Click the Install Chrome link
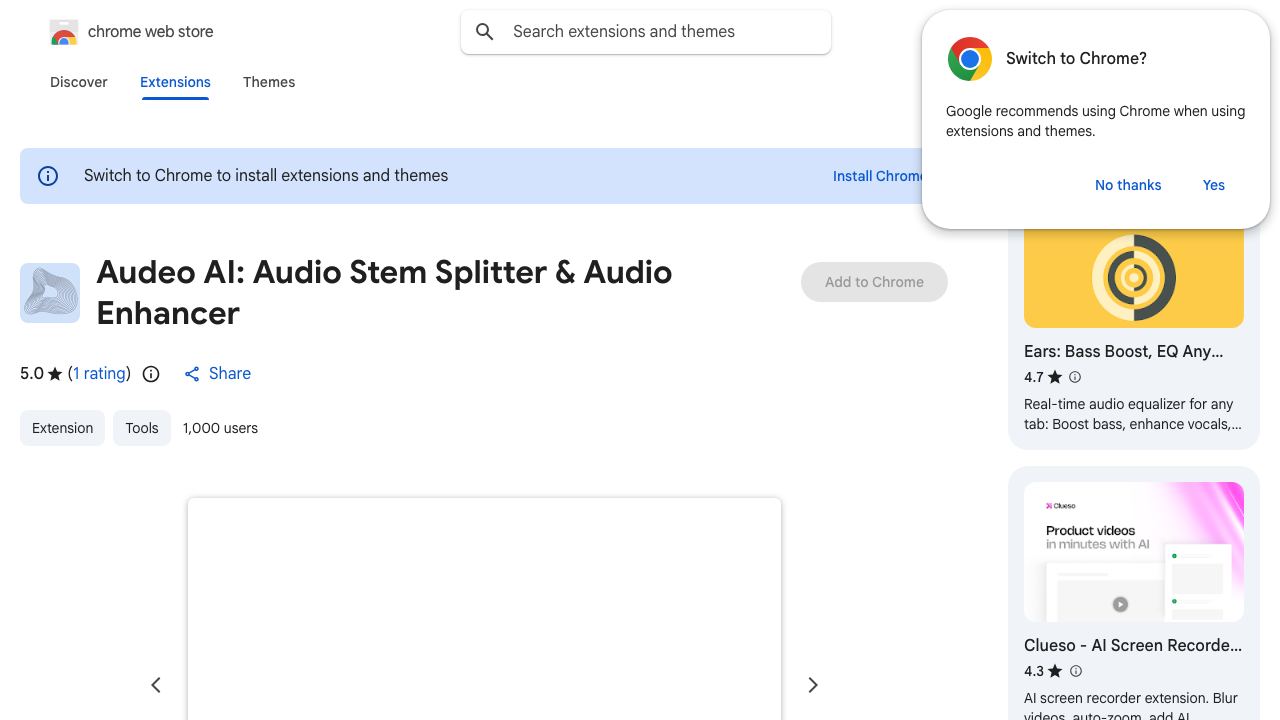Screen dimensions: 1280x720 click(x=878, y=176)
